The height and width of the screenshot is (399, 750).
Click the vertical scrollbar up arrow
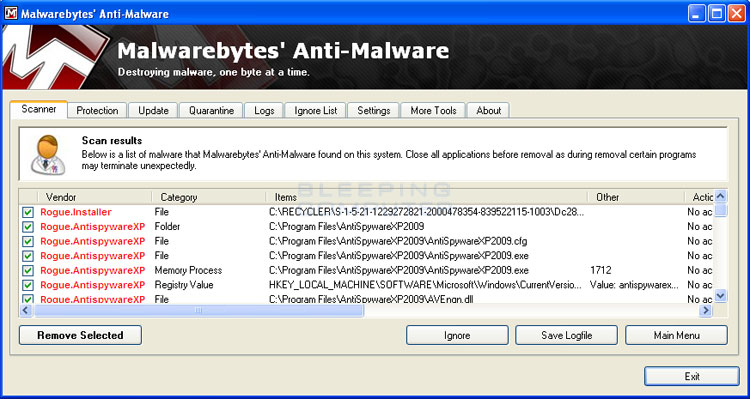click(x=720, y=196)
